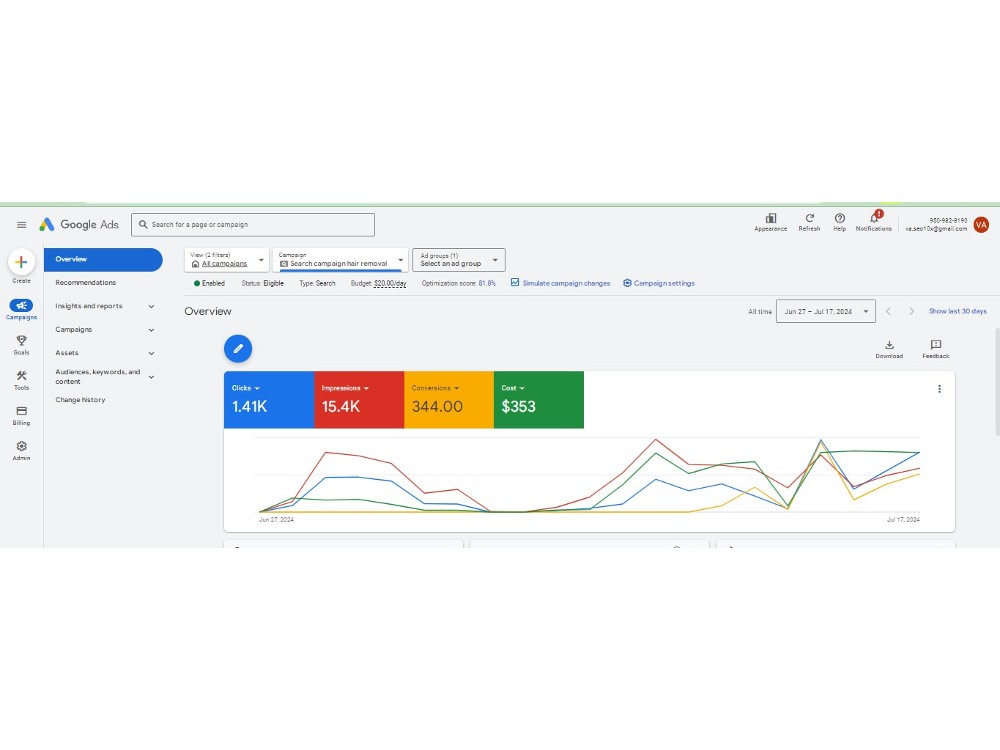1000x750 pixels.
Task: Open the Admin gear icon
Action: tap(21, 446)
